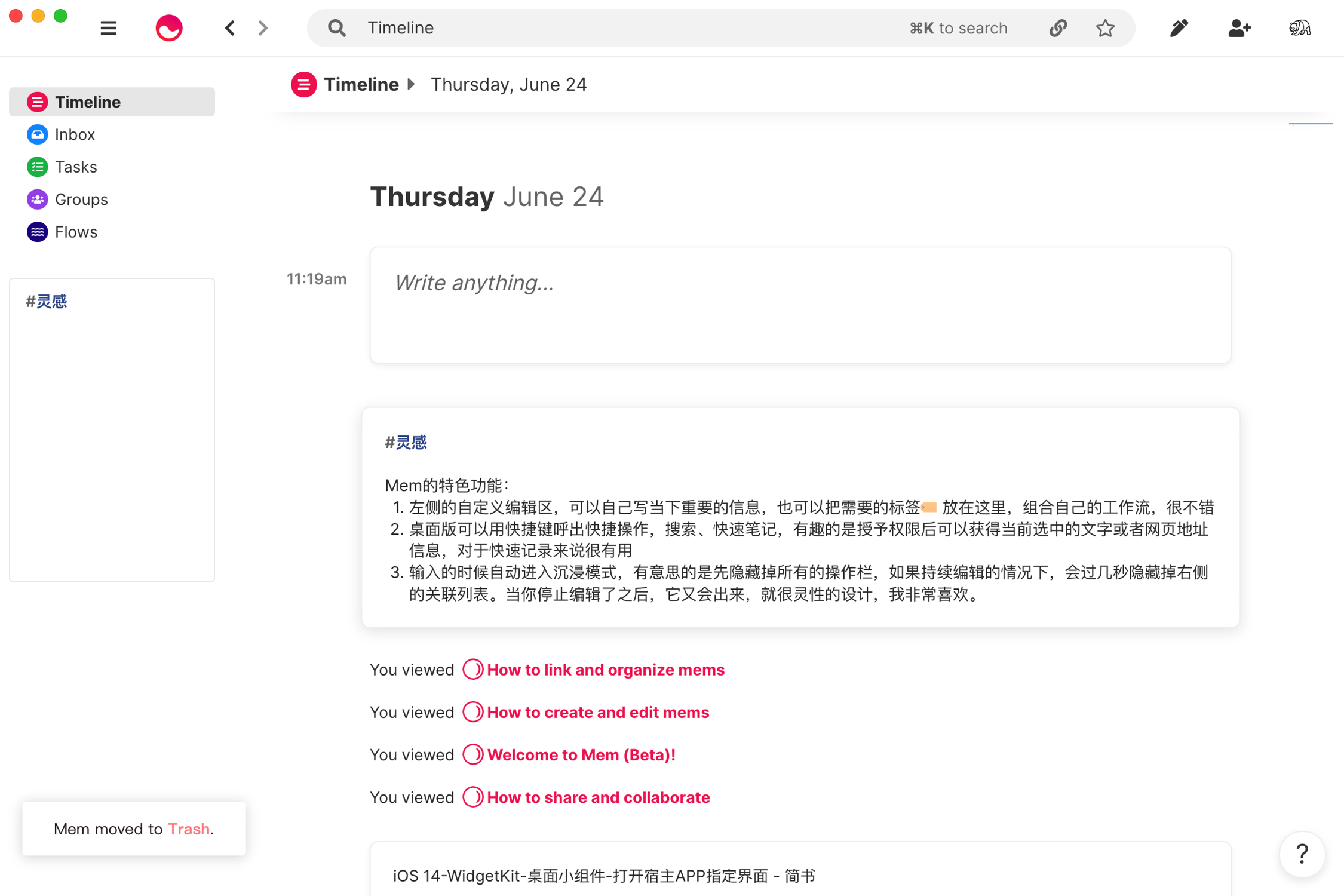Go forward with the right arrow
This screenshot has width=1344, height=896.
(263, 28)
